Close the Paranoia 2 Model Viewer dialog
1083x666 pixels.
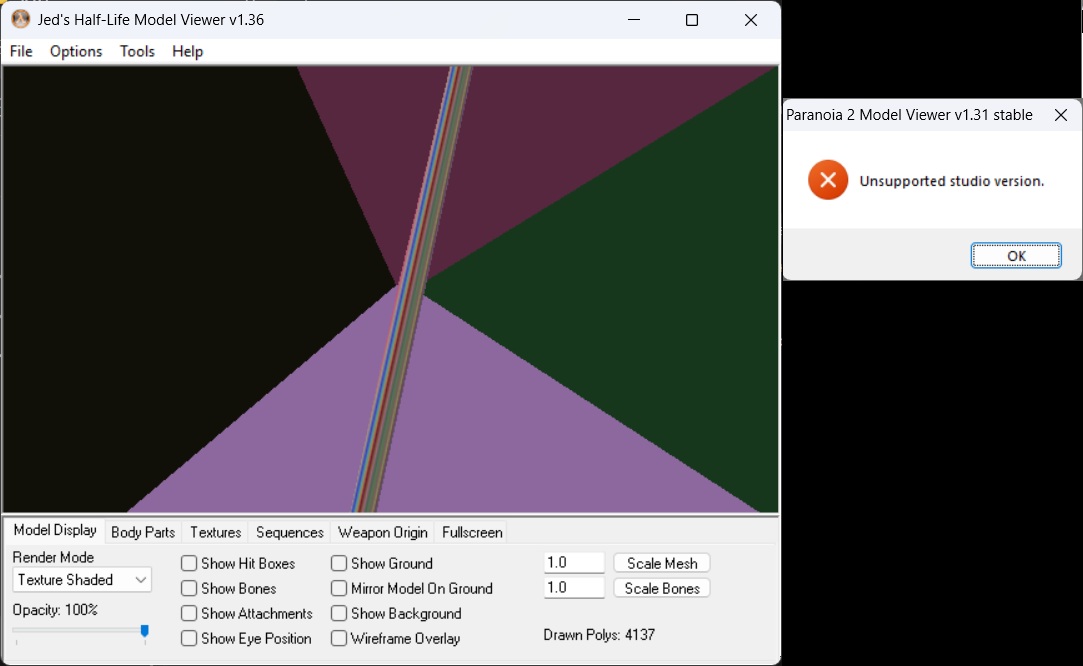click(1061, 115)
